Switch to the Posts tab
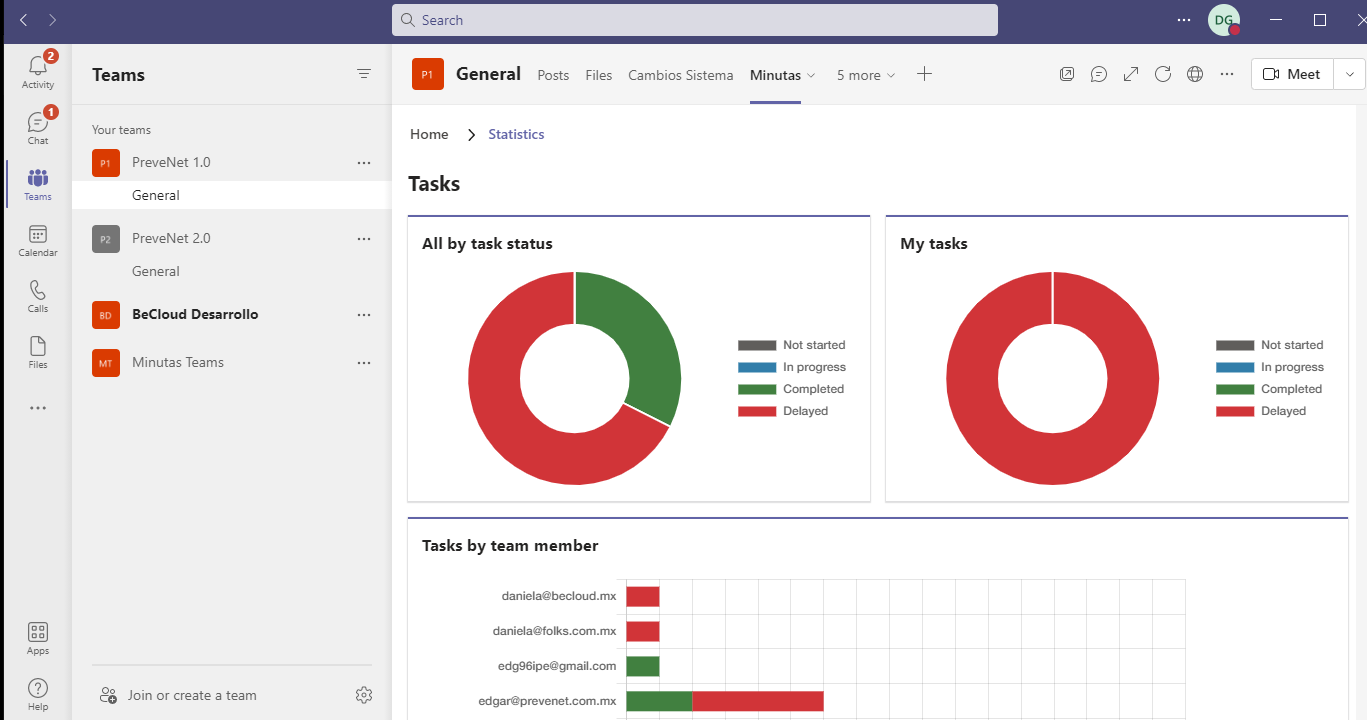 point(553,75)
